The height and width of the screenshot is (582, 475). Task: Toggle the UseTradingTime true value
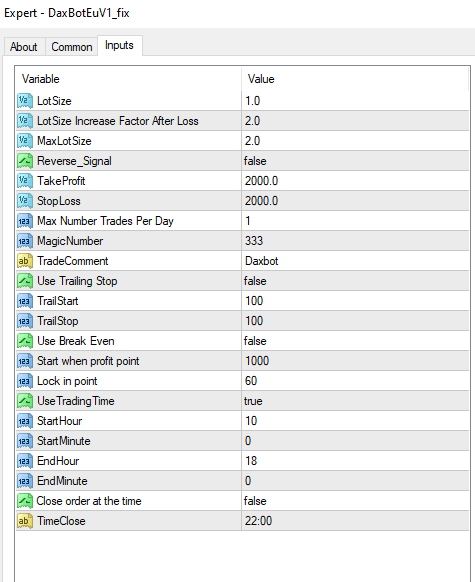coord(355,401)
